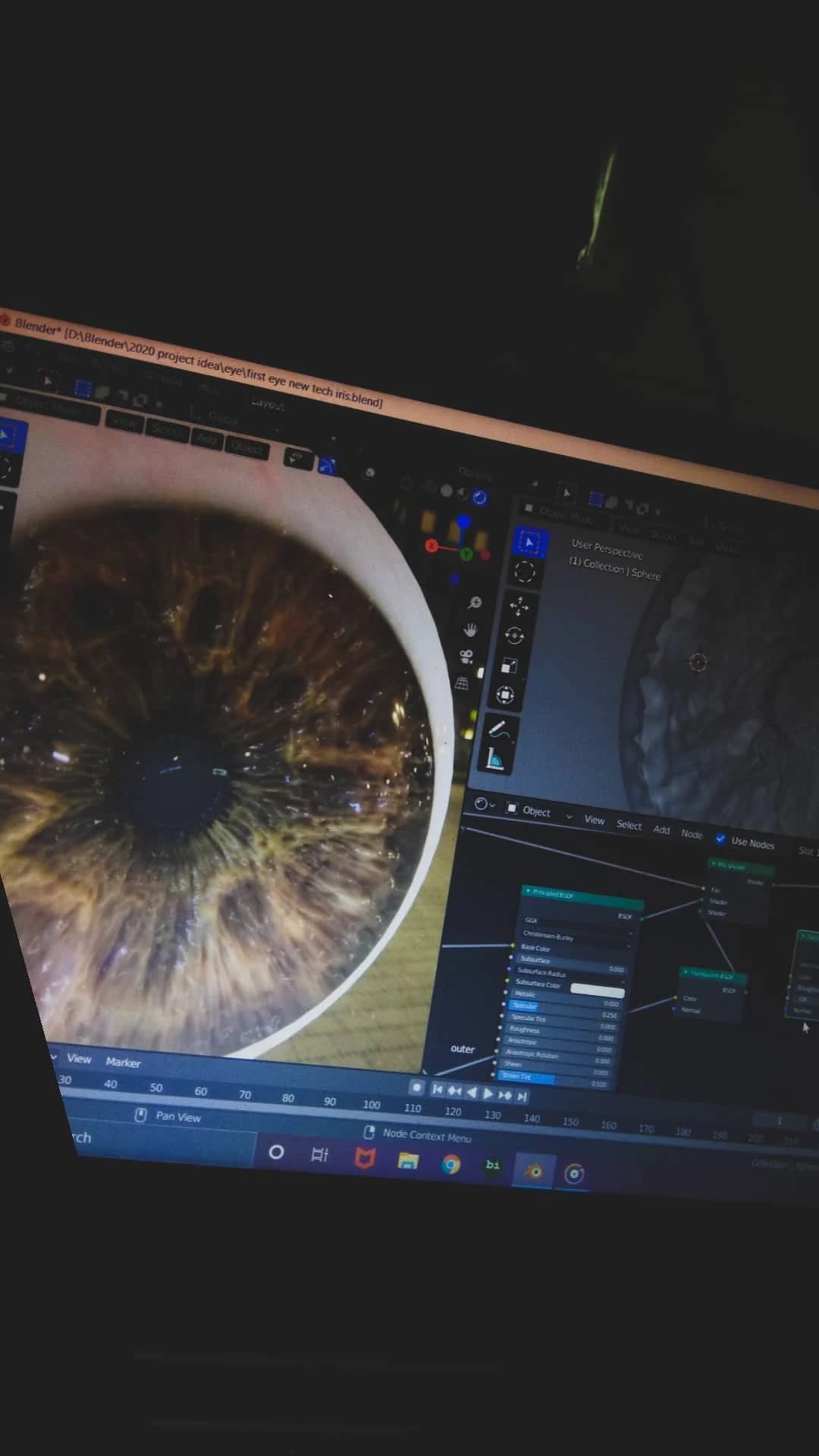Select the Select Box tool in right viewport

(529, 542)
